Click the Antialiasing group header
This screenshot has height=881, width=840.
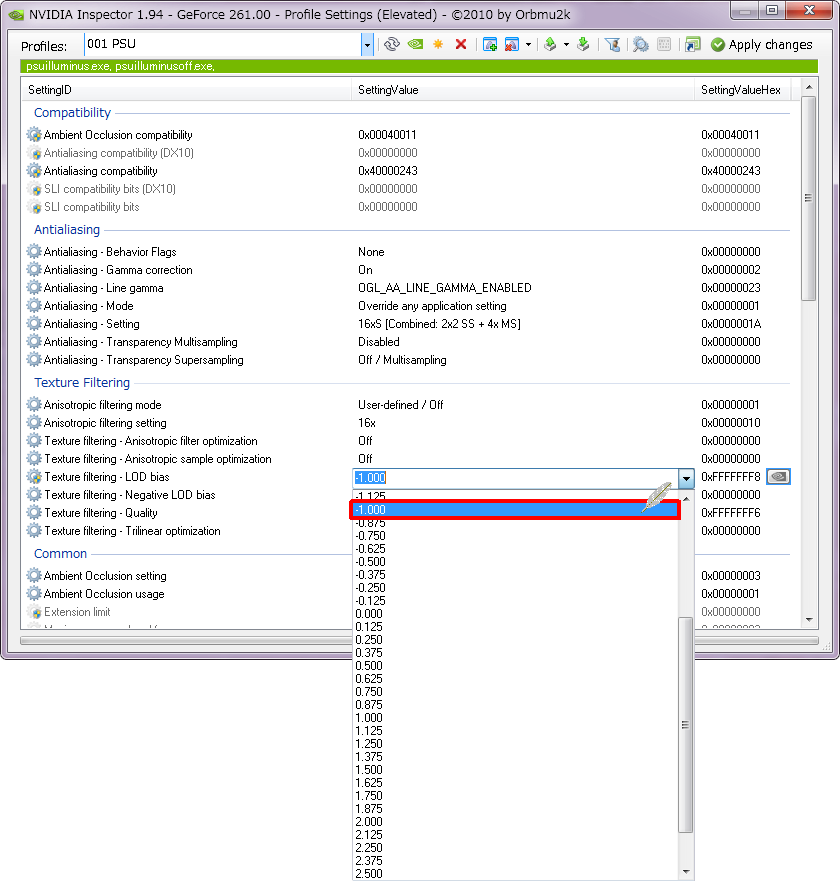67,230
